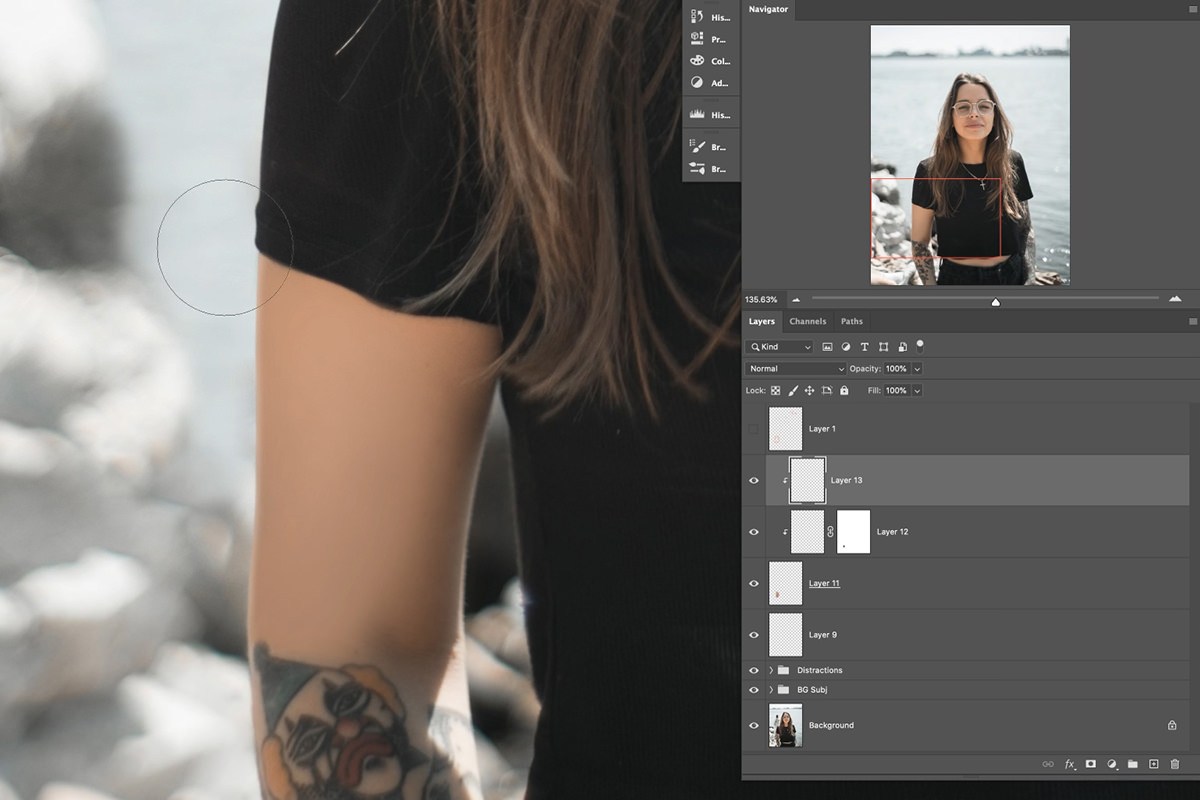Click the Navigator zoom slider handle
The width and height of the screenshot is (1200, 800).
995,301
